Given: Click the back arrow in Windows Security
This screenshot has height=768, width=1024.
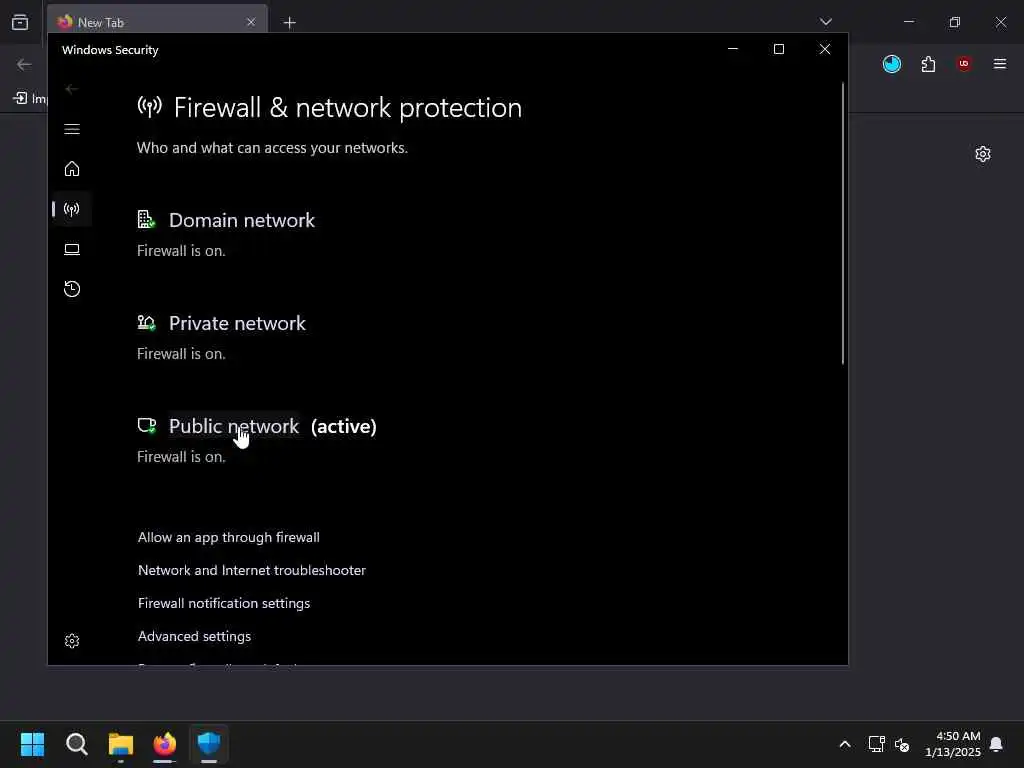Looking at the screenshot, I should tap(72, 89).
